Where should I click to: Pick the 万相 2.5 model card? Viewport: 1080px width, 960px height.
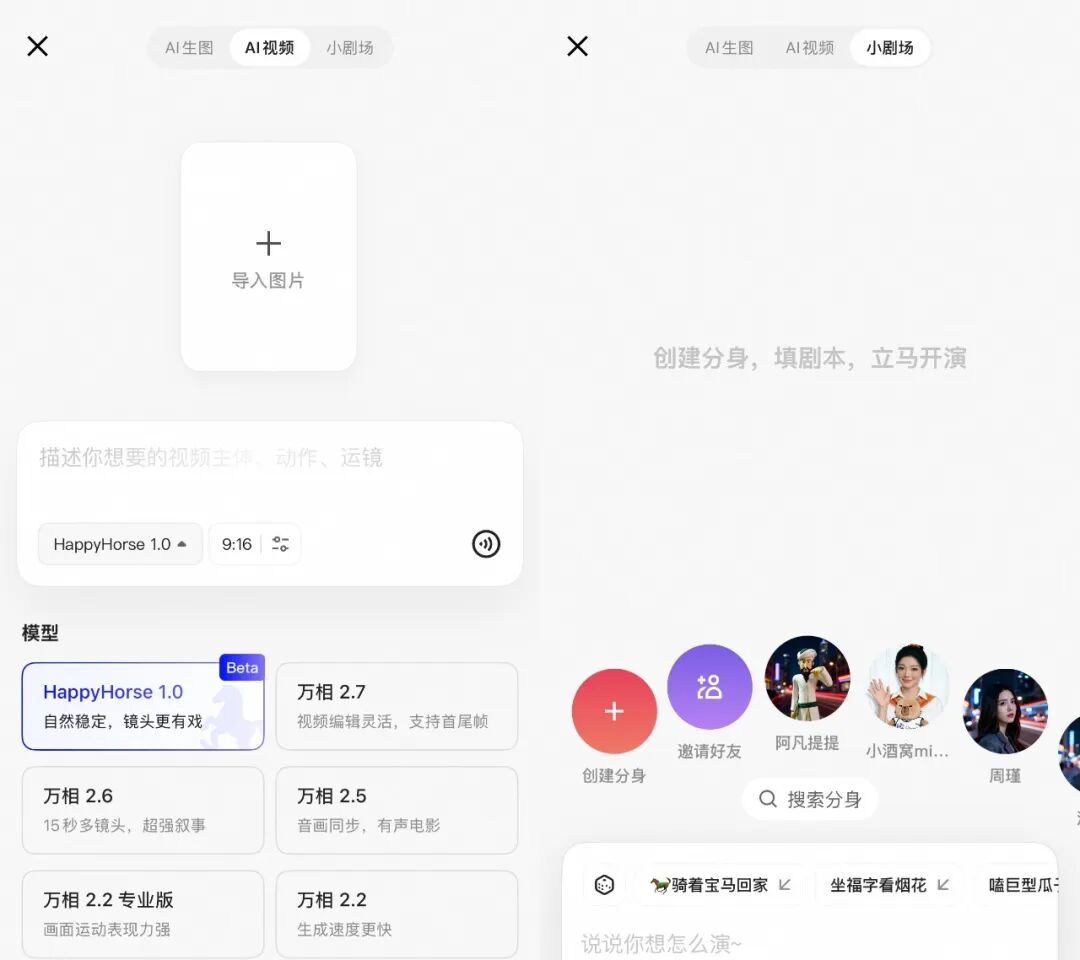[396, 809]
